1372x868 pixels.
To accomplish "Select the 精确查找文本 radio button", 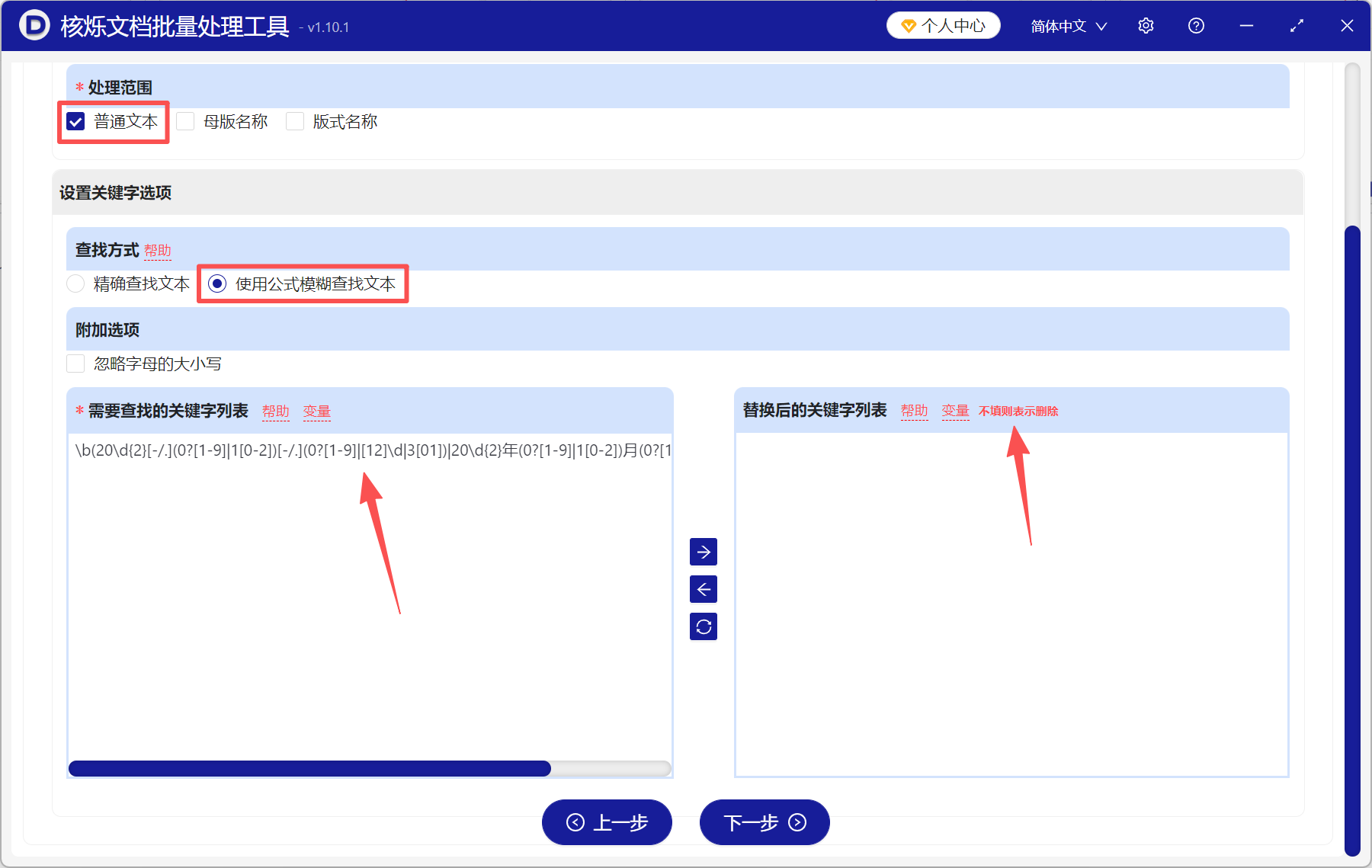I will (75, 283).
